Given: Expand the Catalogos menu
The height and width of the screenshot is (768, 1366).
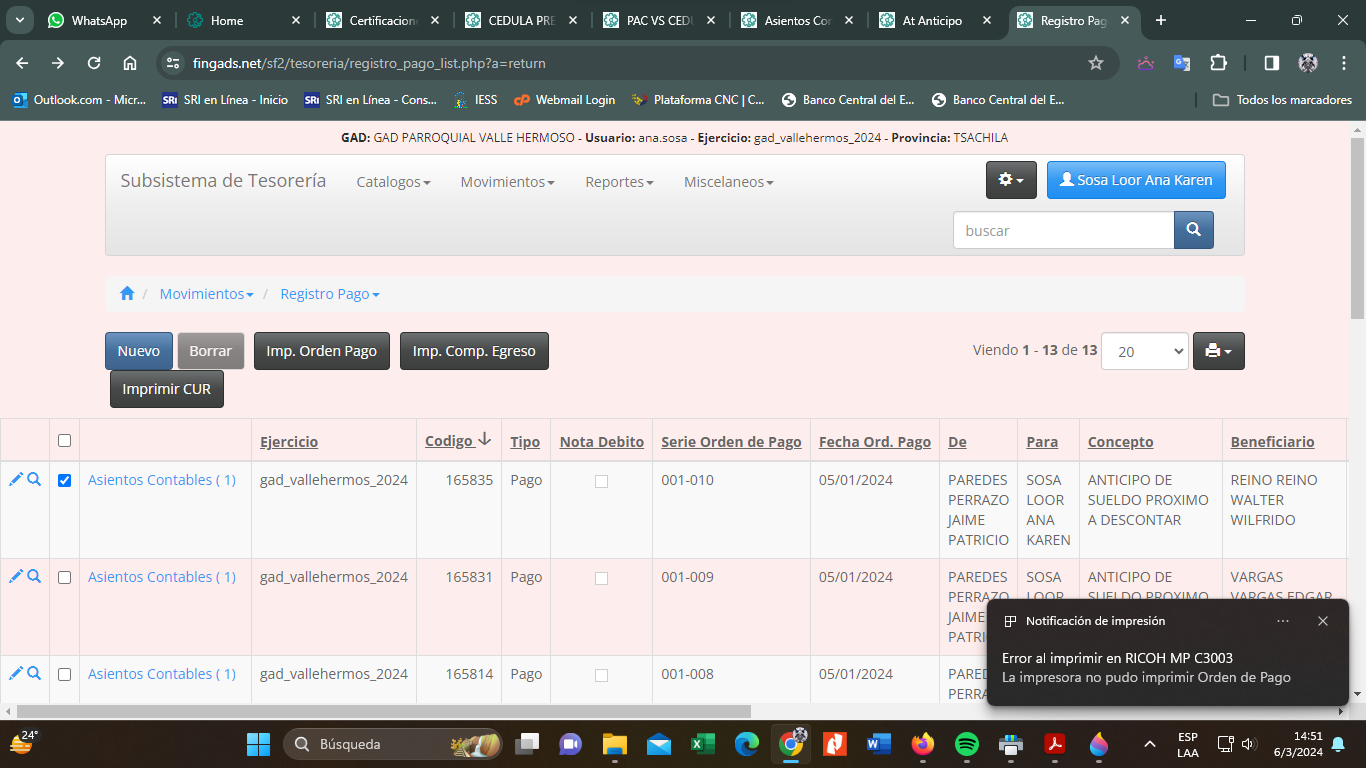Looking at the screenshot, I should tap(393, 182).
